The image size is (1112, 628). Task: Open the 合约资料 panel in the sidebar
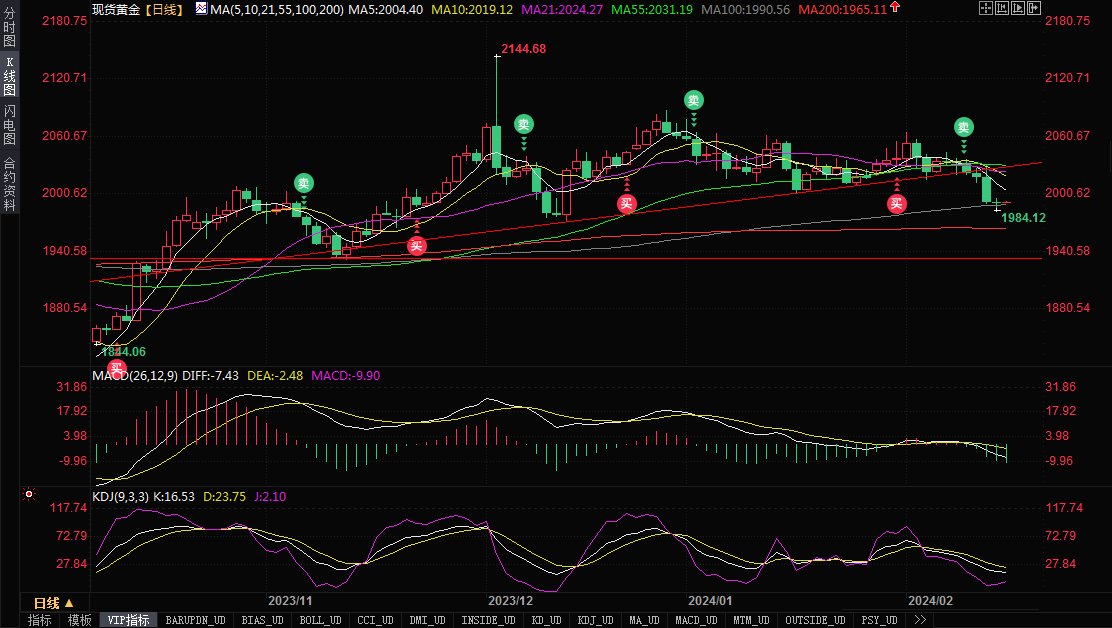(x=9, y=183)
